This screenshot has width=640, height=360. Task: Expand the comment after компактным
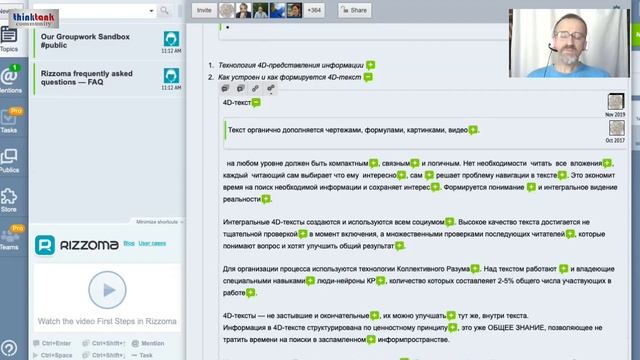(x=373, y=163)
